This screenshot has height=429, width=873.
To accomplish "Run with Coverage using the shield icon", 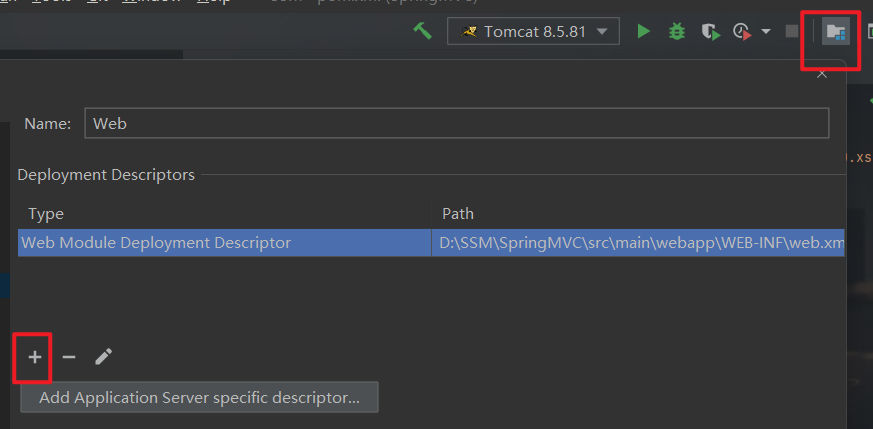I will click(710, 31).
